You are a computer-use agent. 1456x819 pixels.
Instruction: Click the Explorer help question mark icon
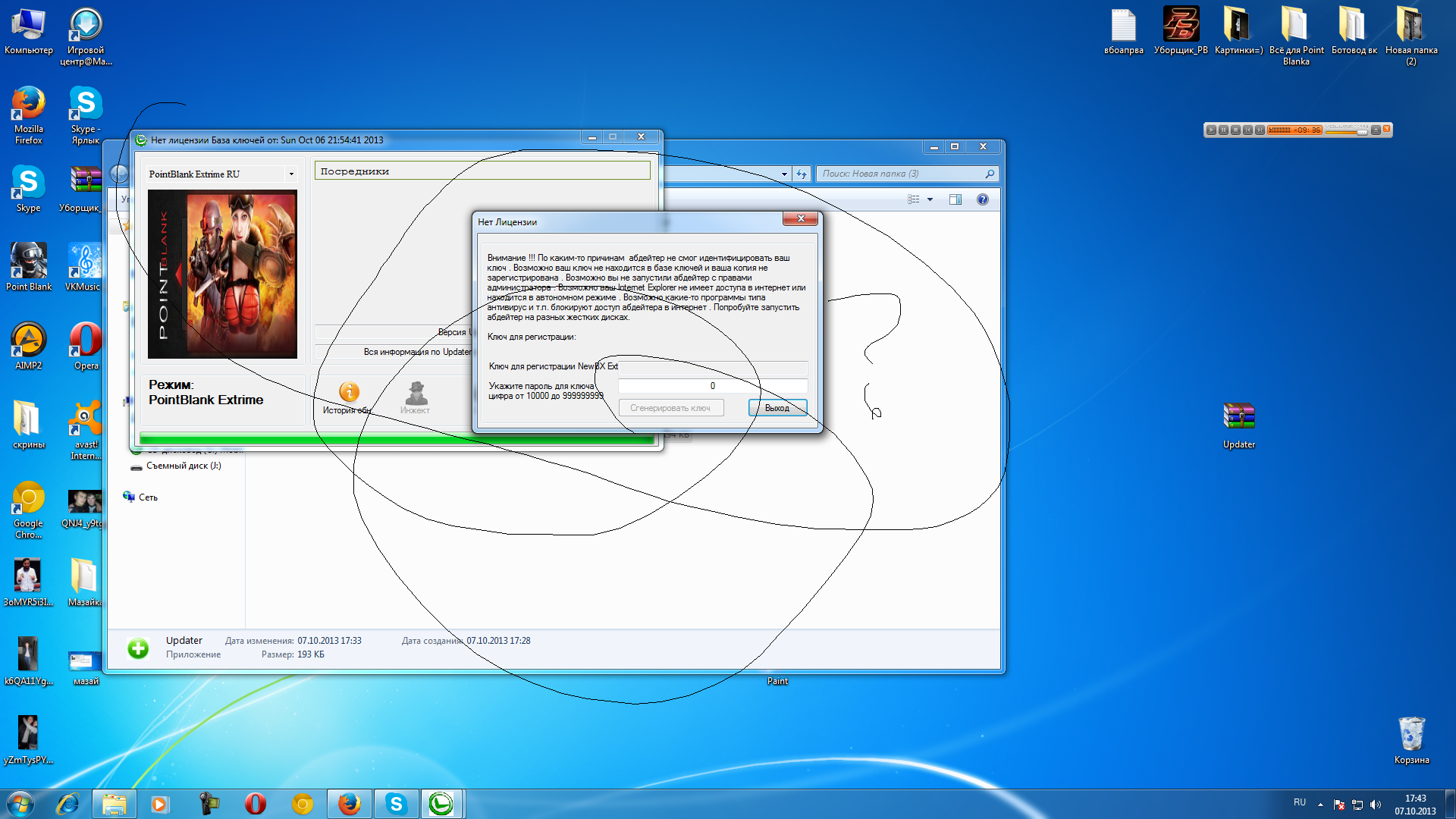tap(982, 199)
